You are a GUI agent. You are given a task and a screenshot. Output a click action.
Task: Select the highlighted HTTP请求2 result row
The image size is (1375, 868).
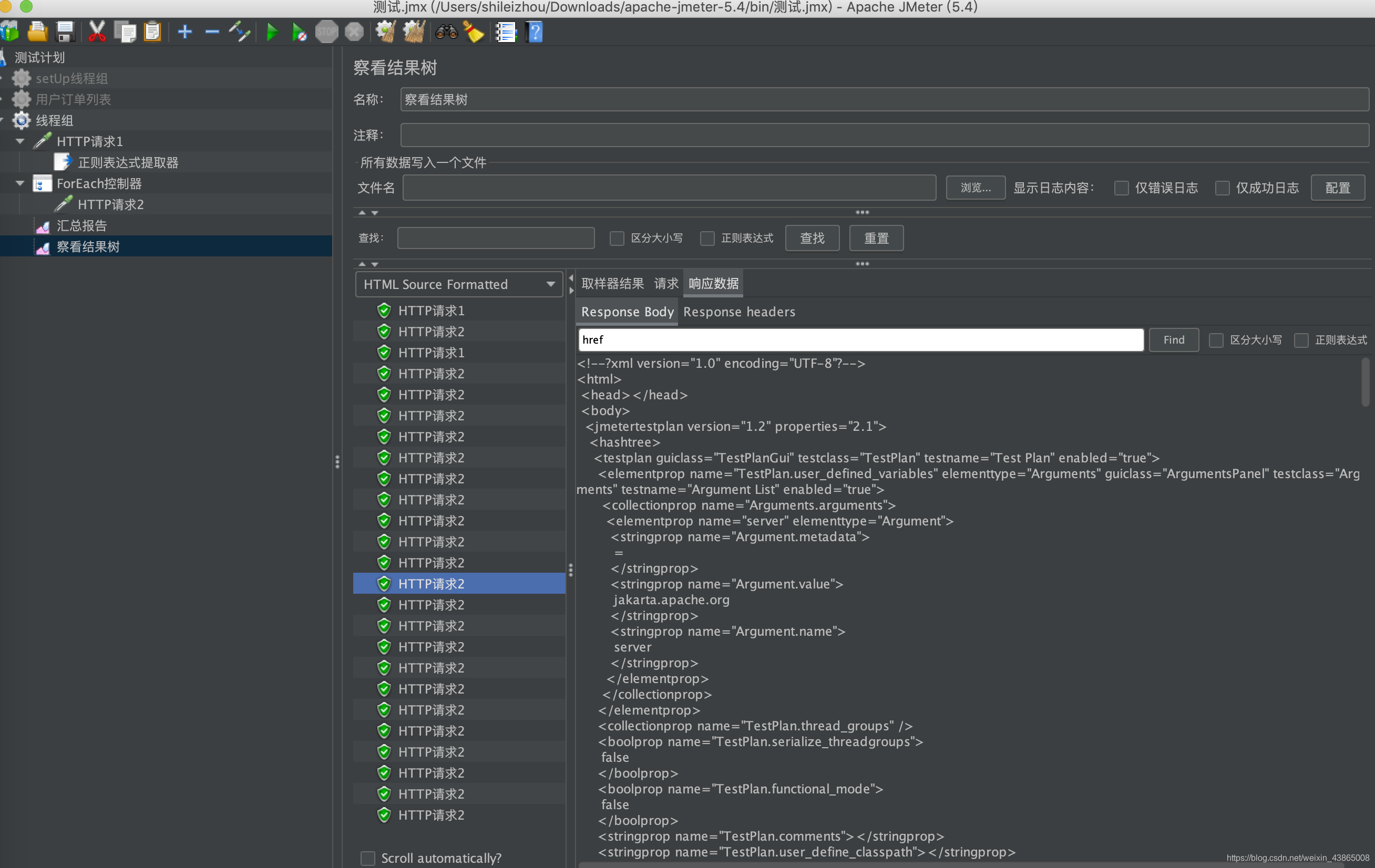[x=460, y=583]
